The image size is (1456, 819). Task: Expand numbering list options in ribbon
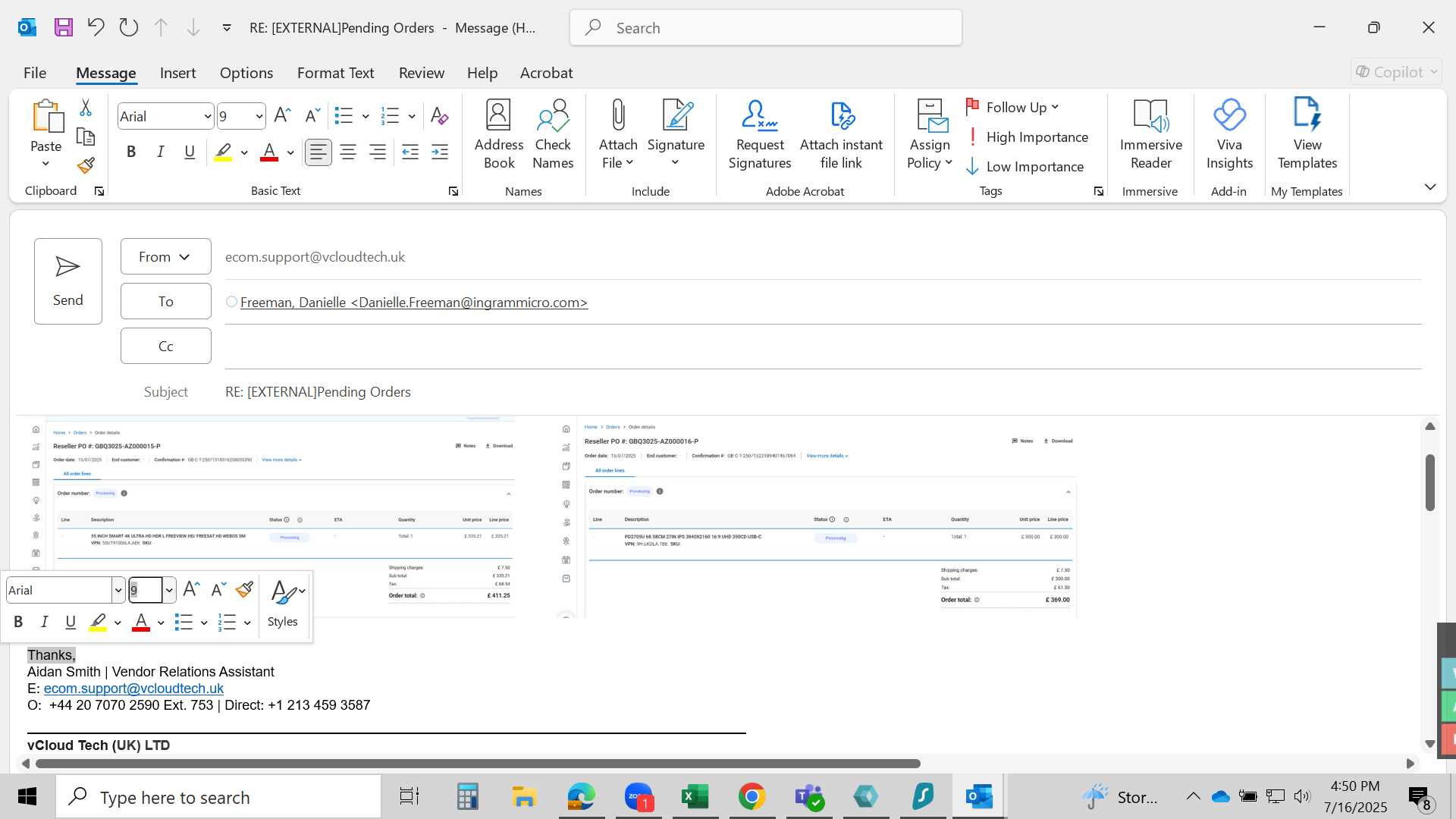412,117
